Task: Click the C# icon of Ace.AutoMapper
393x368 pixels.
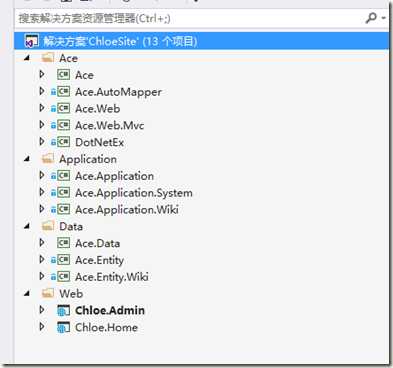Action: (x=63, y=91)
